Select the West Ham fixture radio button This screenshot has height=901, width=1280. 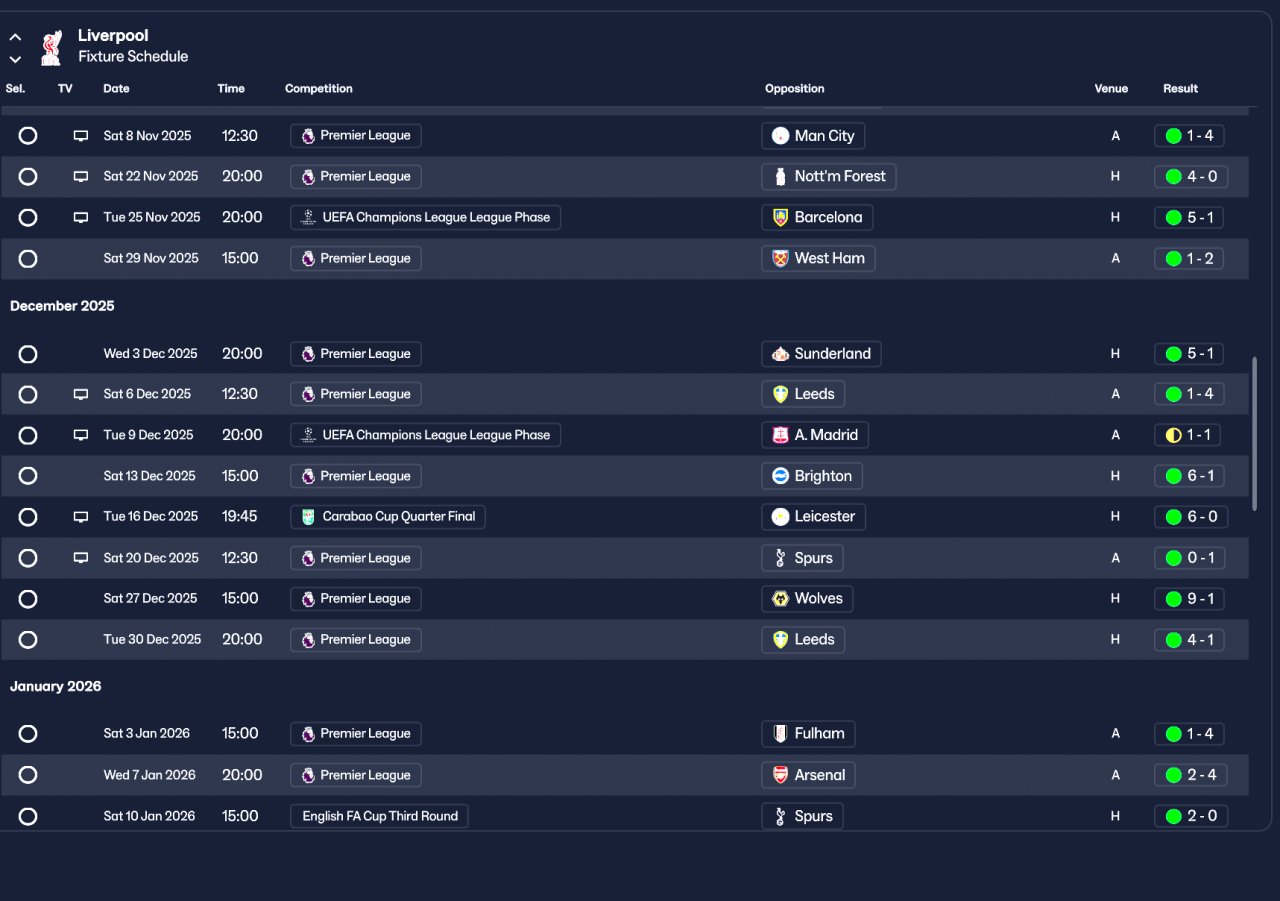click(x=28, y=258)
